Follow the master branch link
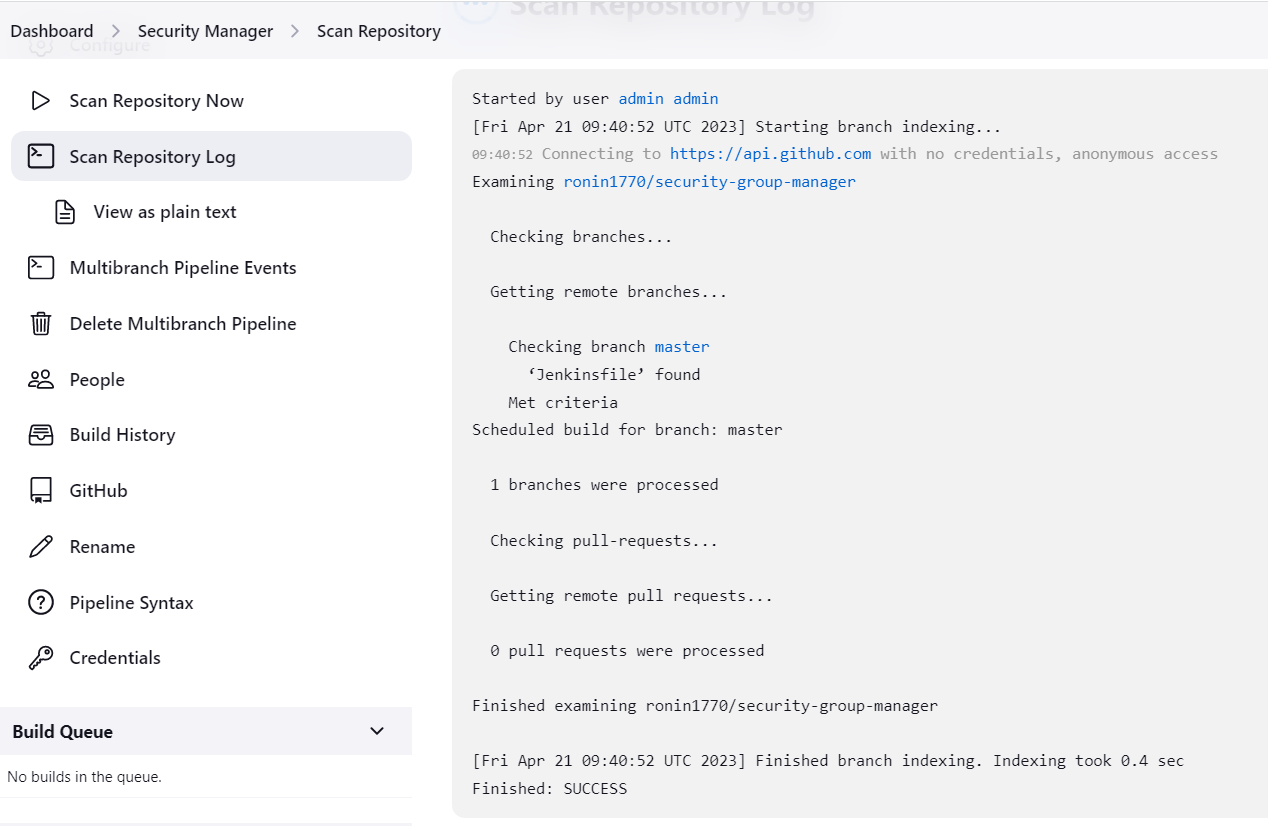The width and height of the screenshot is (1268, 826). 682,347
